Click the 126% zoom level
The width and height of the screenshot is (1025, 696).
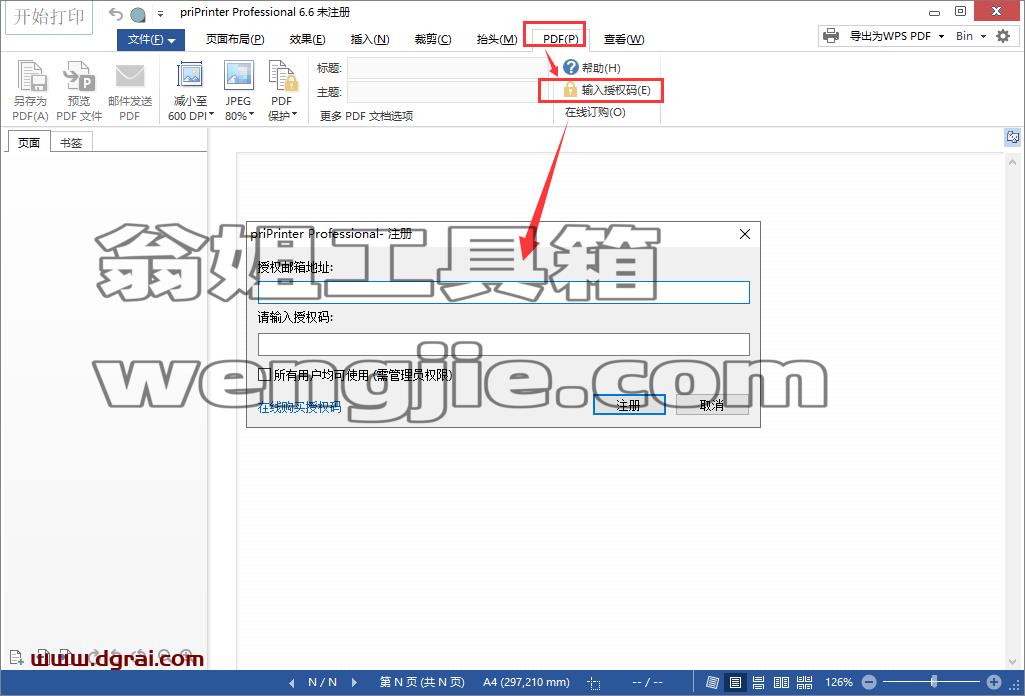839,682
